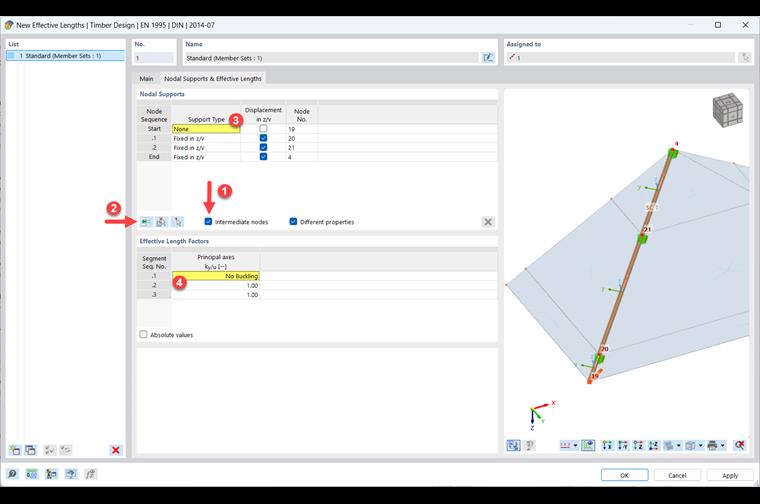Click the deselect items icon in List toolbar
Screen dimensions: 760x504
(65, 450)
